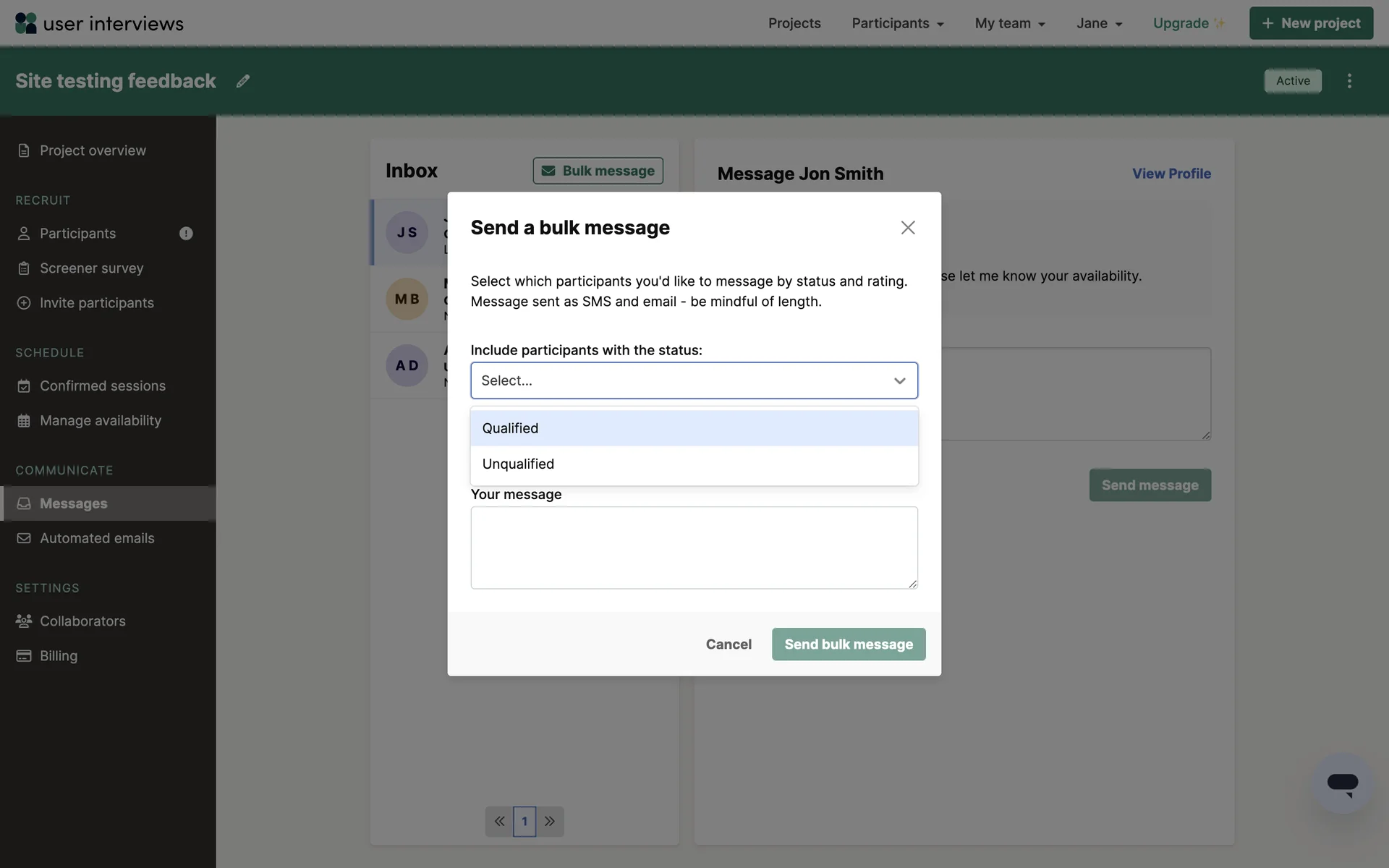Open the Jane account menu
This screenshot has width=1389, height=868.
(x=1099, y=23)
